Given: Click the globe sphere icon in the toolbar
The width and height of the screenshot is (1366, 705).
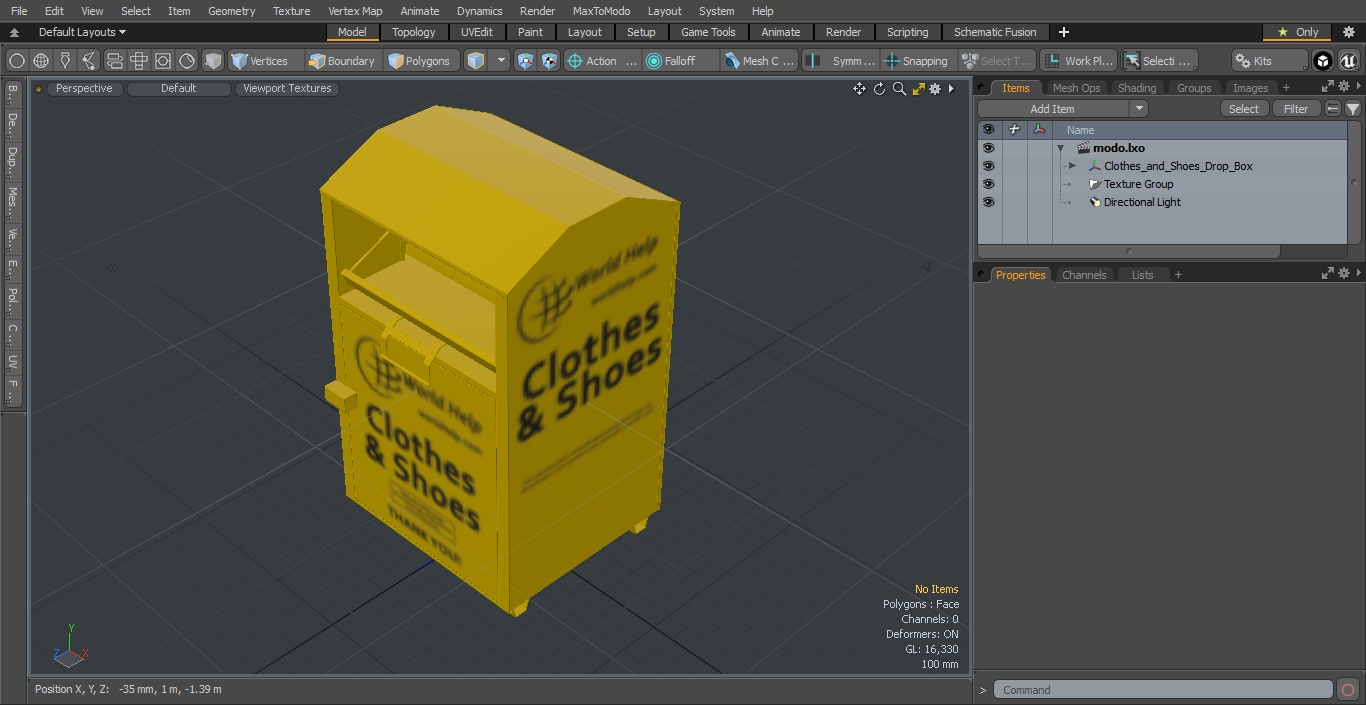Looking at the screenshot, I should click(x=41, y=61).
